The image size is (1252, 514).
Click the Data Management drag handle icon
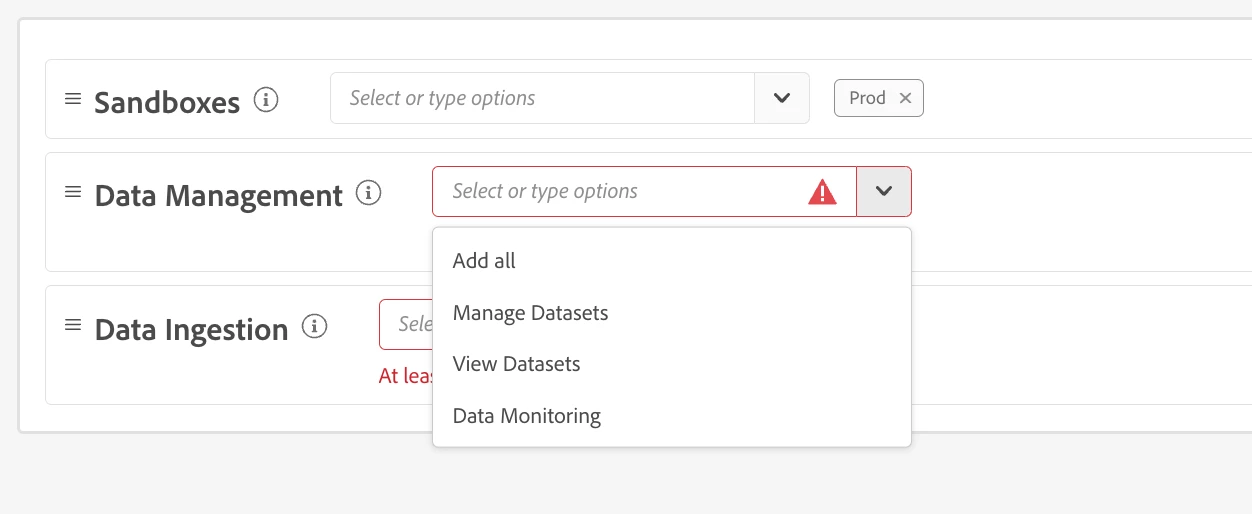tap(73, 192)
